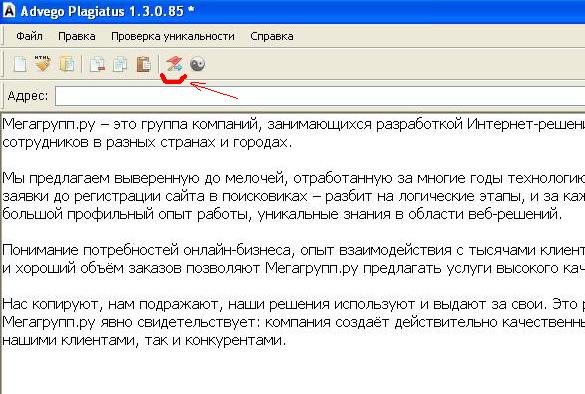This screenshot has height=394, width=585.
Task: Click into the Адрес input field
Action: pyautogui.click(x=320, y=96)
